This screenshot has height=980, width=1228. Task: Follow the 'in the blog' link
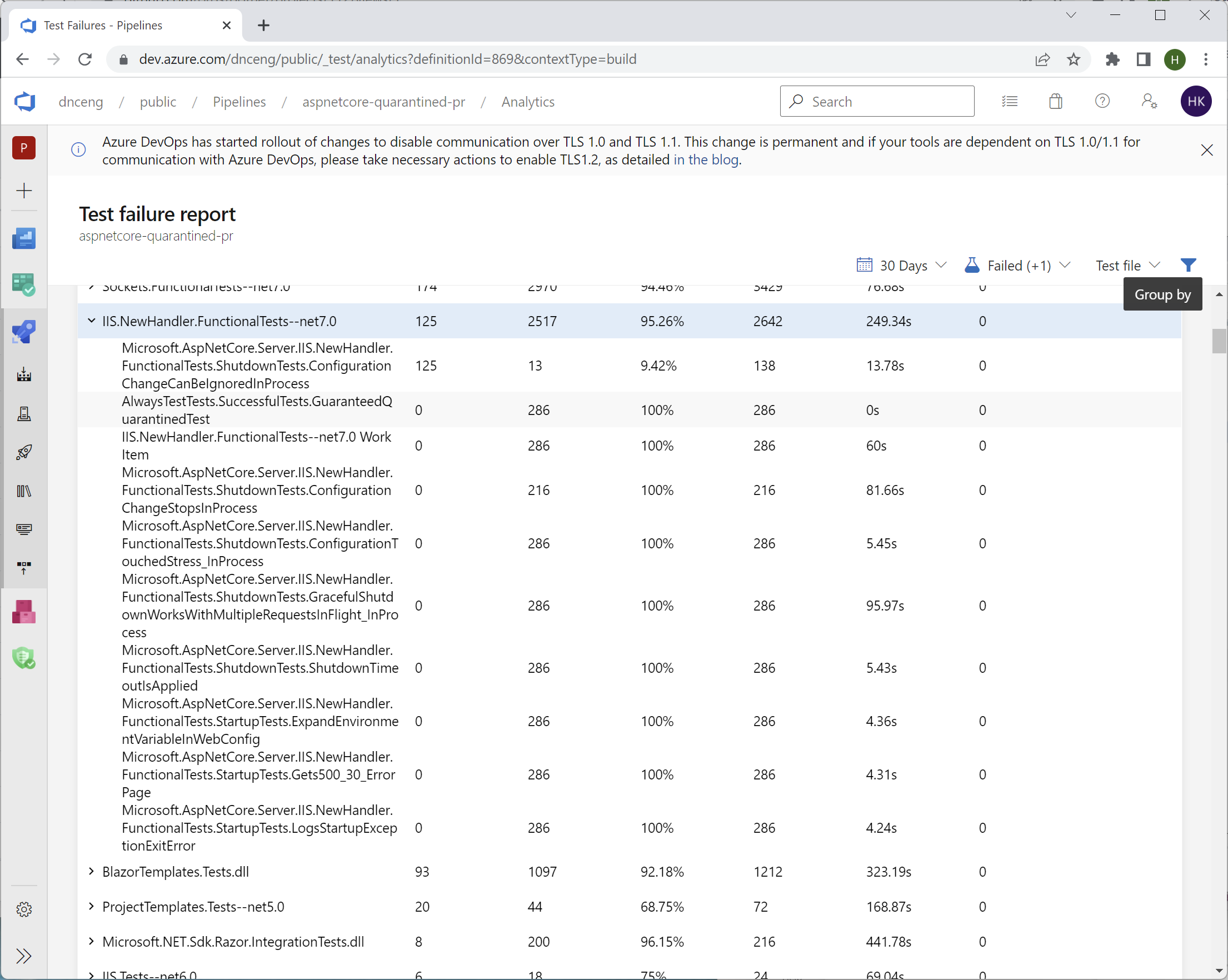pyautogui.click(x=706, y=160)
